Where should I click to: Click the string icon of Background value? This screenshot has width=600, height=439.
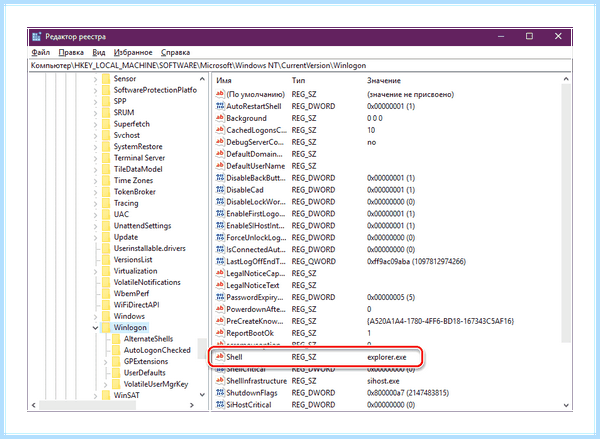(220, 118)
